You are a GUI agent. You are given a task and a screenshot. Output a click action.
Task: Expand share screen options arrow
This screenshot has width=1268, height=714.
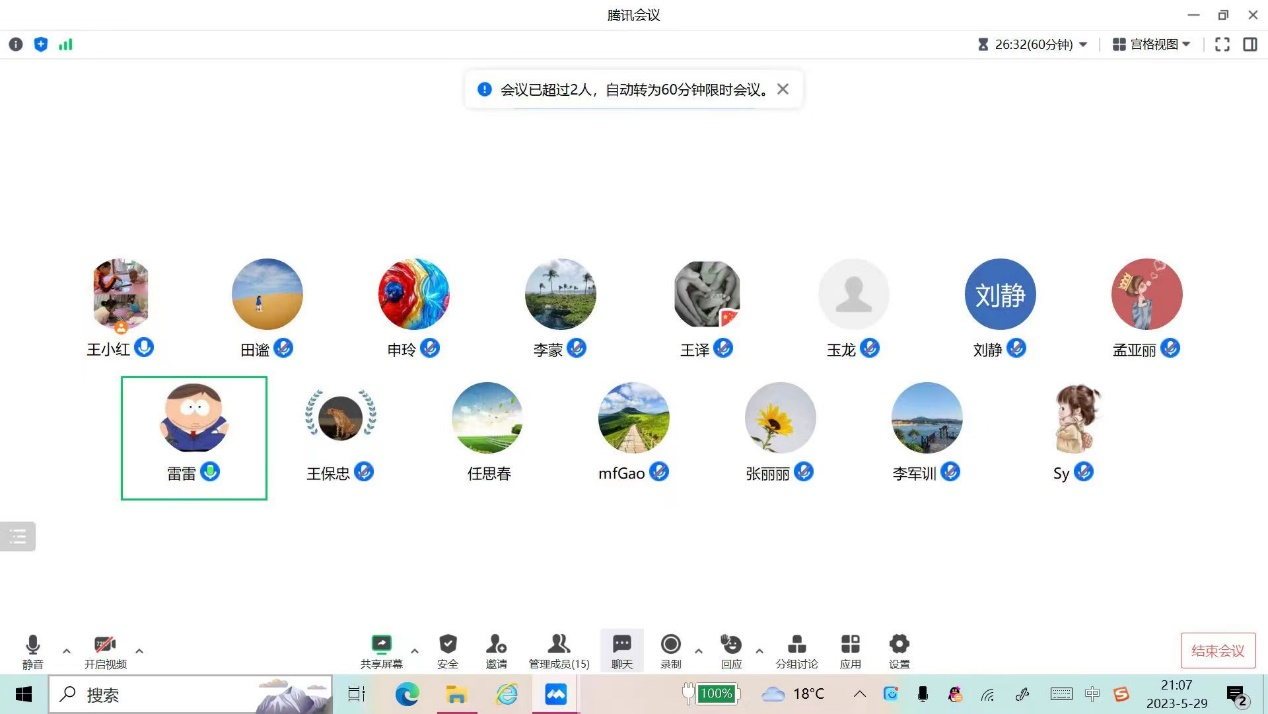(415, 651)
